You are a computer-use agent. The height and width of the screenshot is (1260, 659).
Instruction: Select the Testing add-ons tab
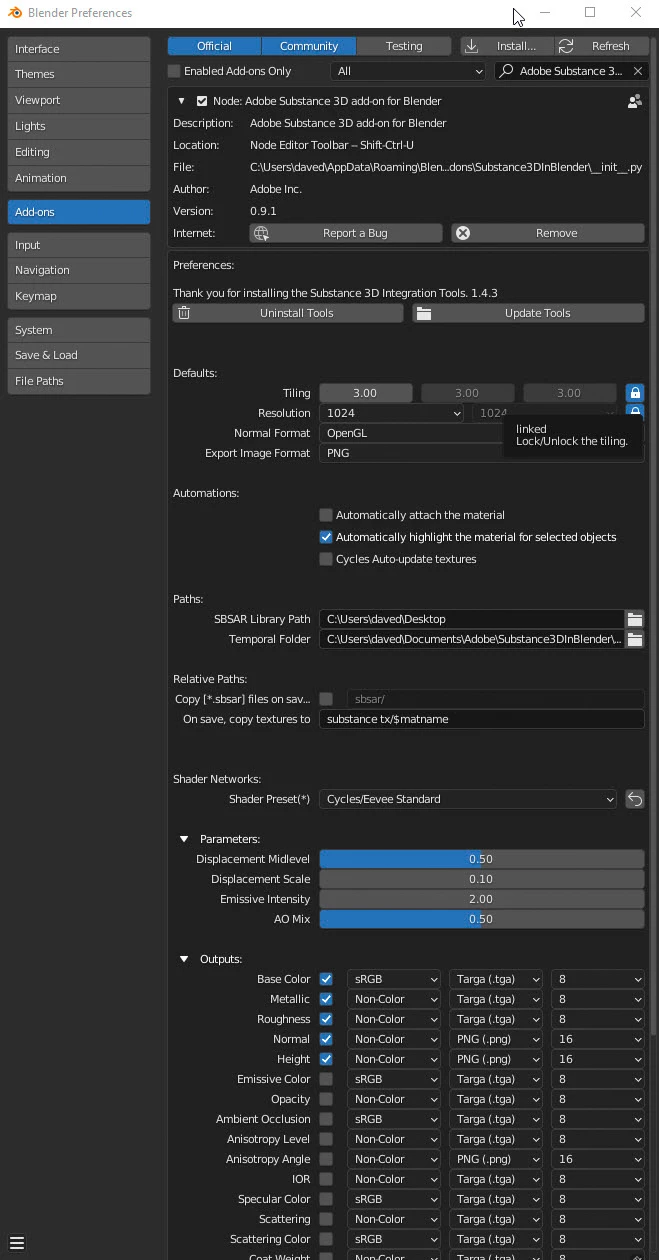(x=404, y=46)
